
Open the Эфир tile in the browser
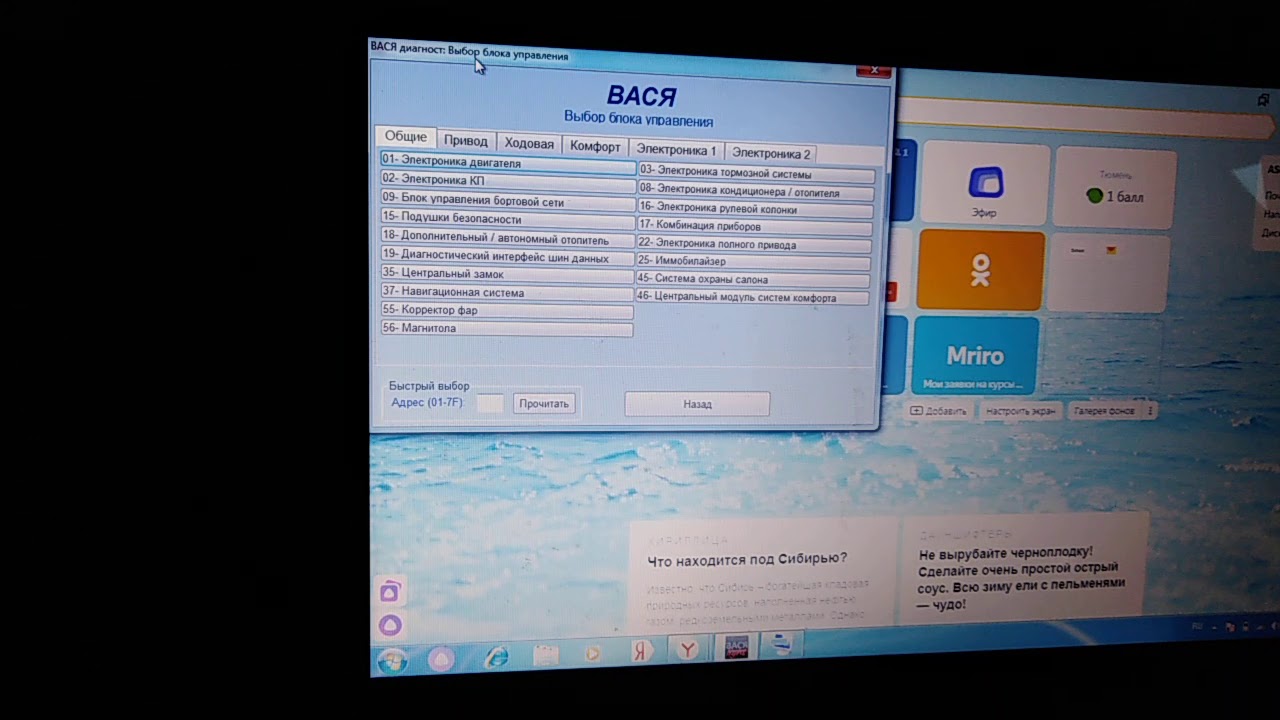click(984, 183)
